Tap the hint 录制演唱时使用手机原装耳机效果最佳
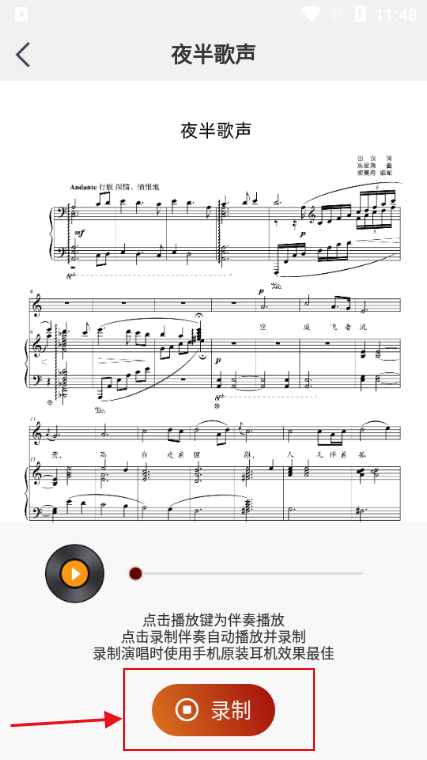427x760 pixels. tap(213, 653)
